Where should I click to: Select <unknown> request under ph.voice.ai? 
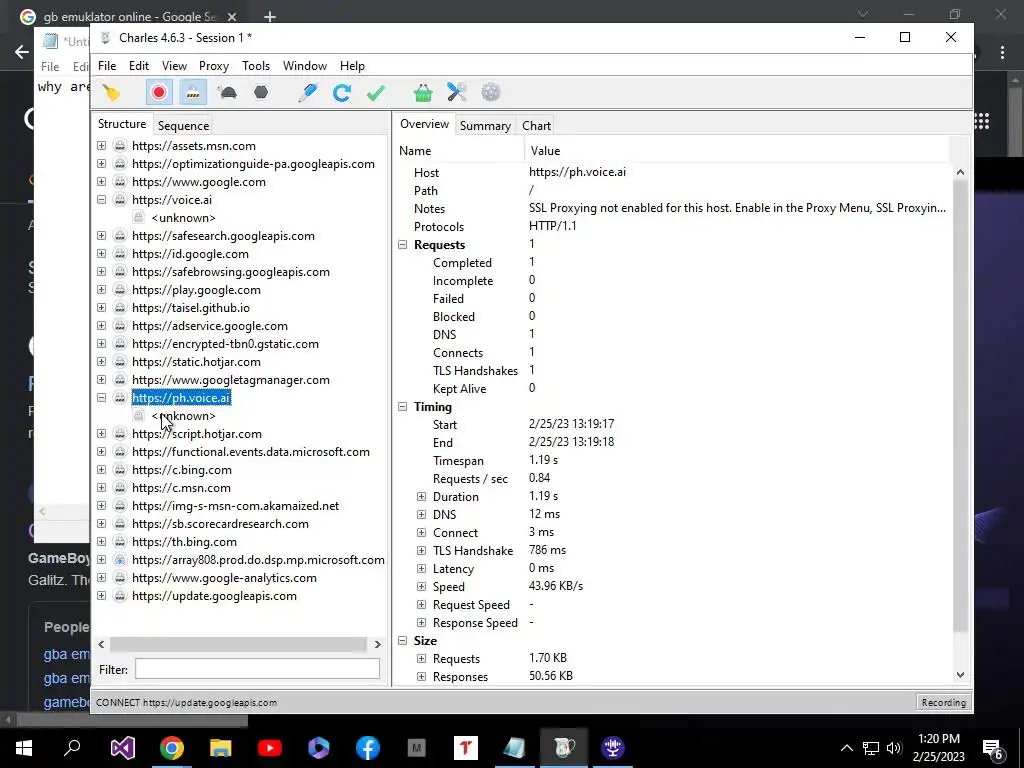coord(184,416)
